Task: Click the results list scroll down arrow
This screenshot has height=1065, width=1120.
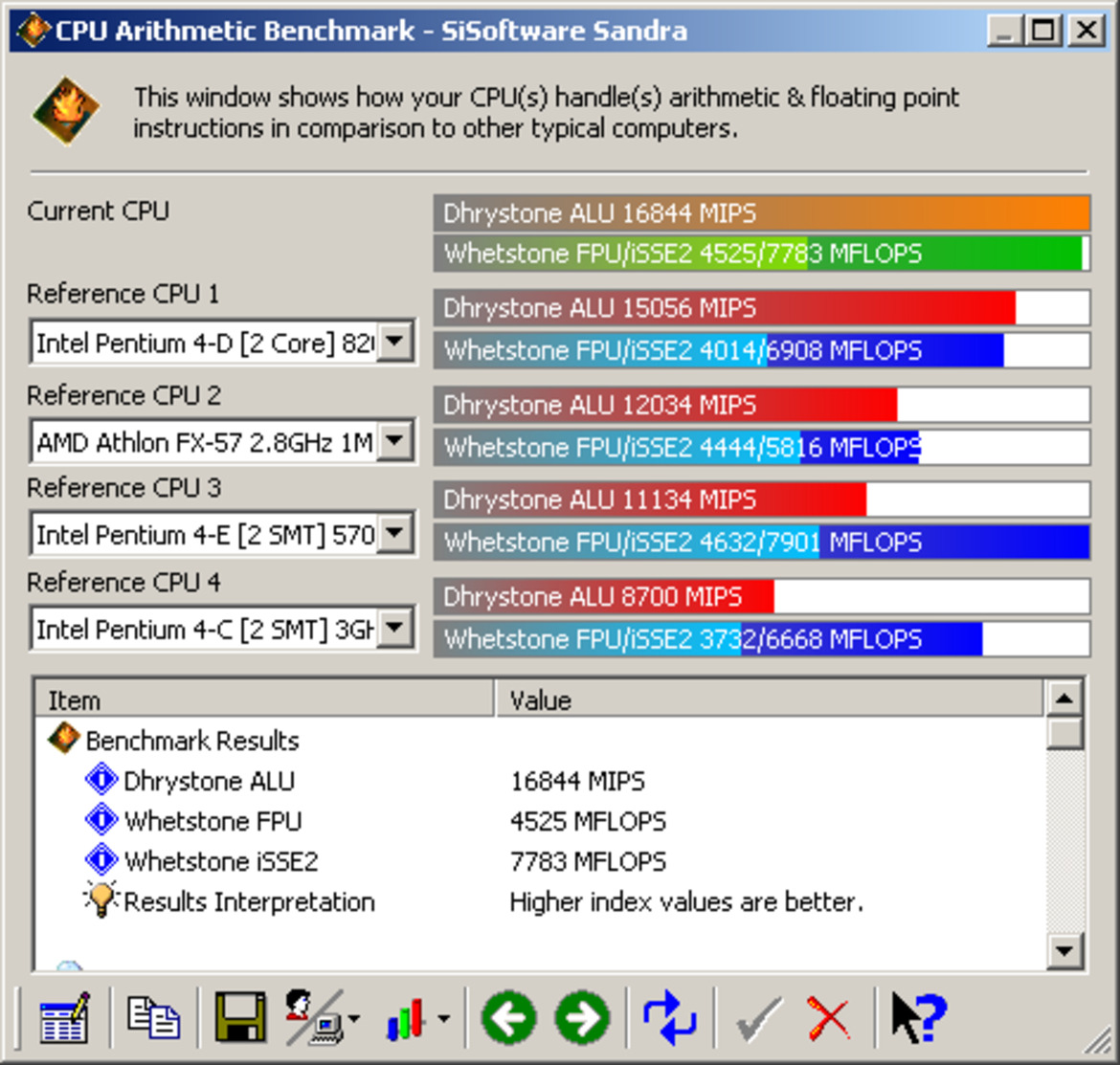Action: coord(1064,950)
